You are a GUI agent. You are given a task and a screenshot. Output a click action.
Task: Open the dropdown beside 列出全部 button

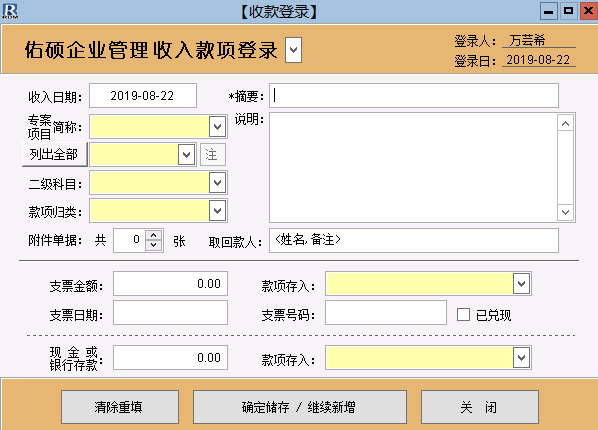click(186, 155)
